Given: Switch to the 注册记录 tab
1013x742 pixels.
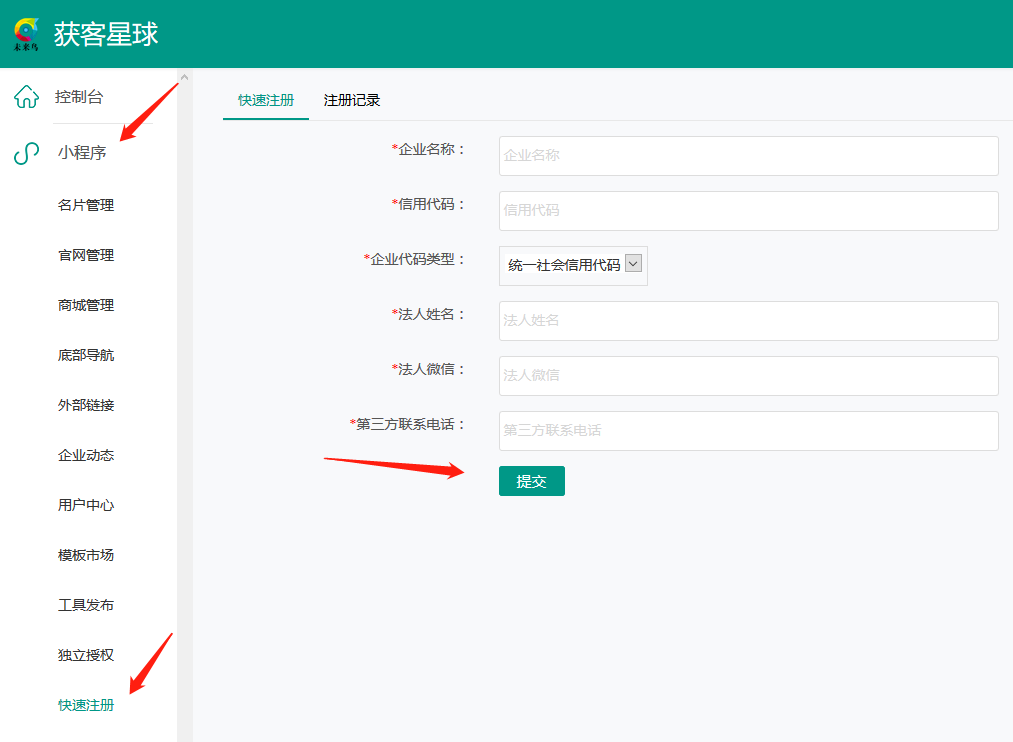Looking at the screenshot, I should coord(352,100).
